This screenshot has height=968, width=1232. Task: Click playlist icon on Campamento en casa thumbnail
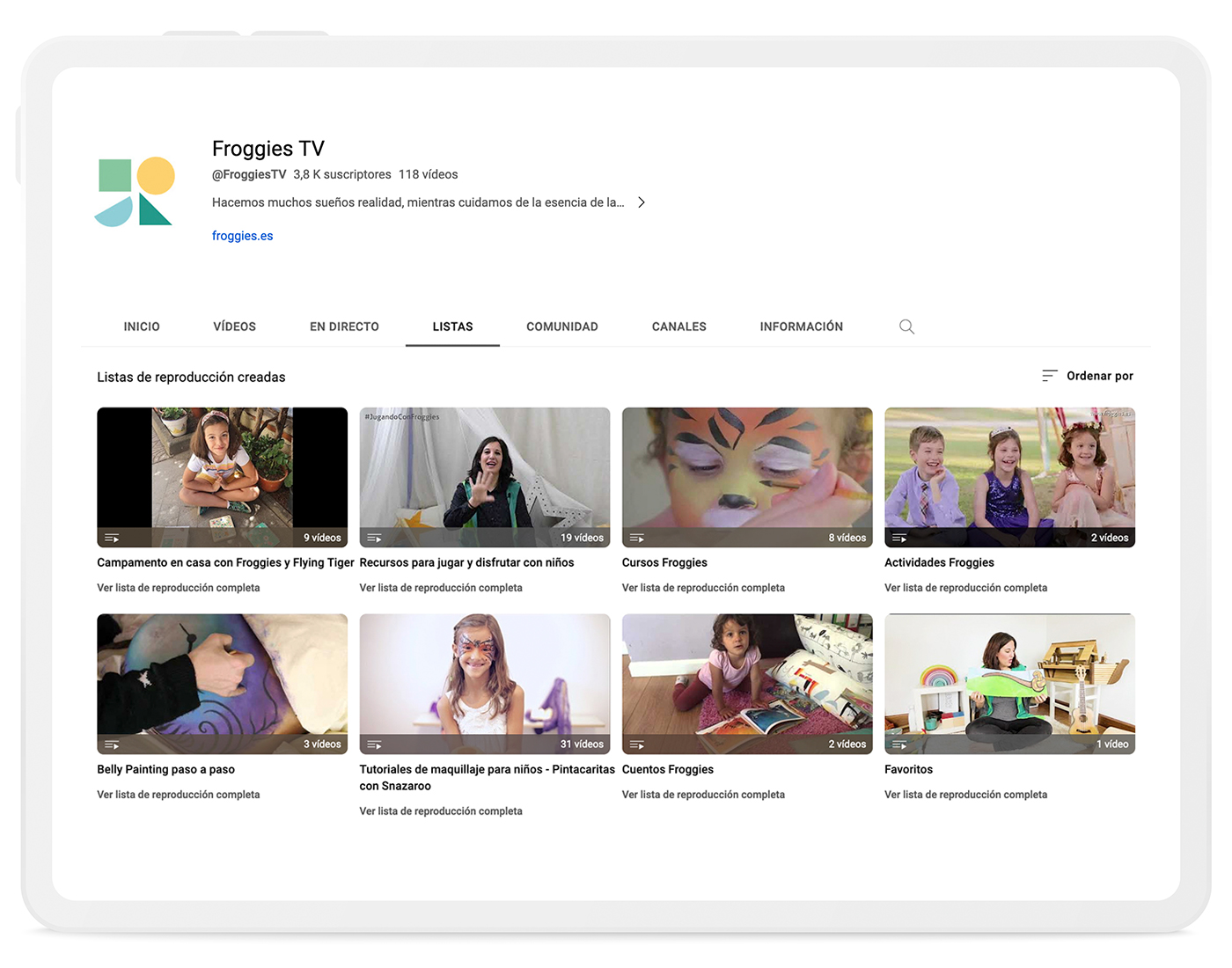[x=112, y=538]
